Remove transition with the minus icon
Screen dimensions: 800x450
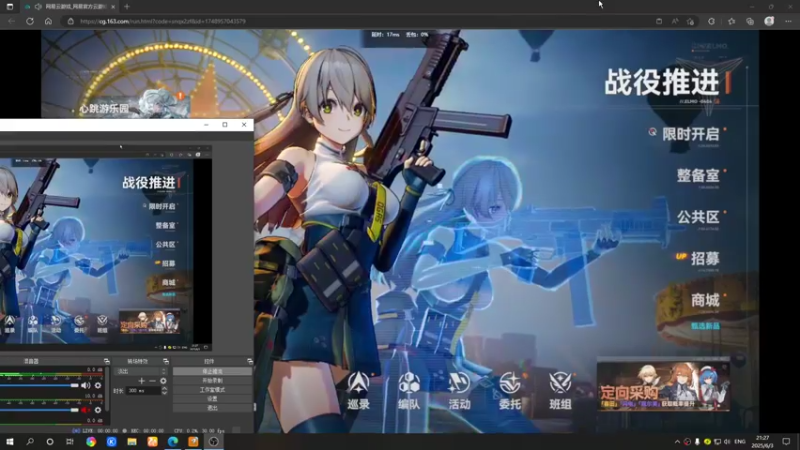coord(152,381)
